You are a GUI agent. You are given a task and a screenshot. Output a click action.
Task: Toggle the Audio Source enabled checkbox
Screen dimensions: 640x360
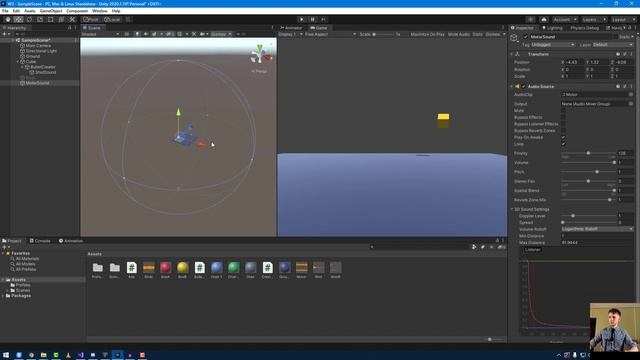(x=524, y=87)
